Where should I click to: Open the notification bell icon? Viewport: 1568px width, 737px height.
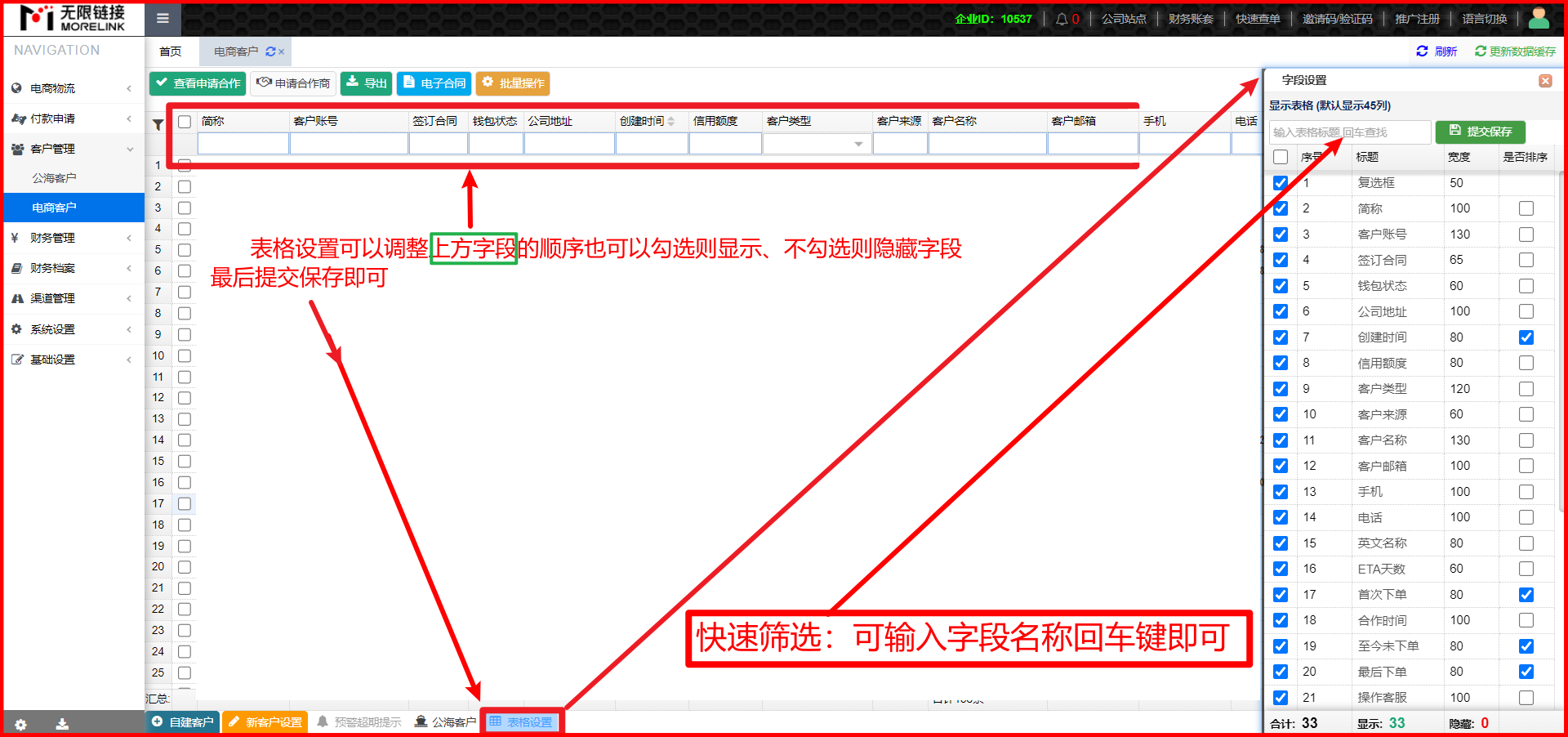(x=1062, y=19)
